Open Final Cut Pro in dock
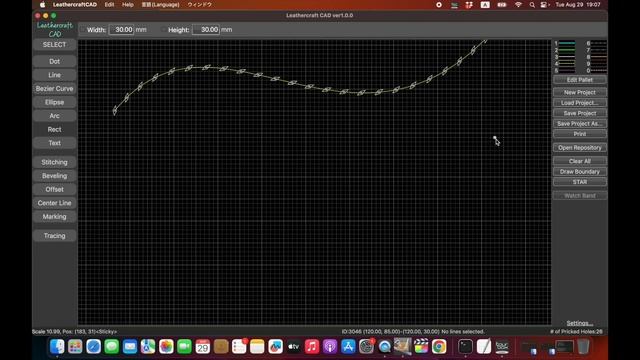Image resolution: width=640 pixels, height=360 pixels. 421,347
